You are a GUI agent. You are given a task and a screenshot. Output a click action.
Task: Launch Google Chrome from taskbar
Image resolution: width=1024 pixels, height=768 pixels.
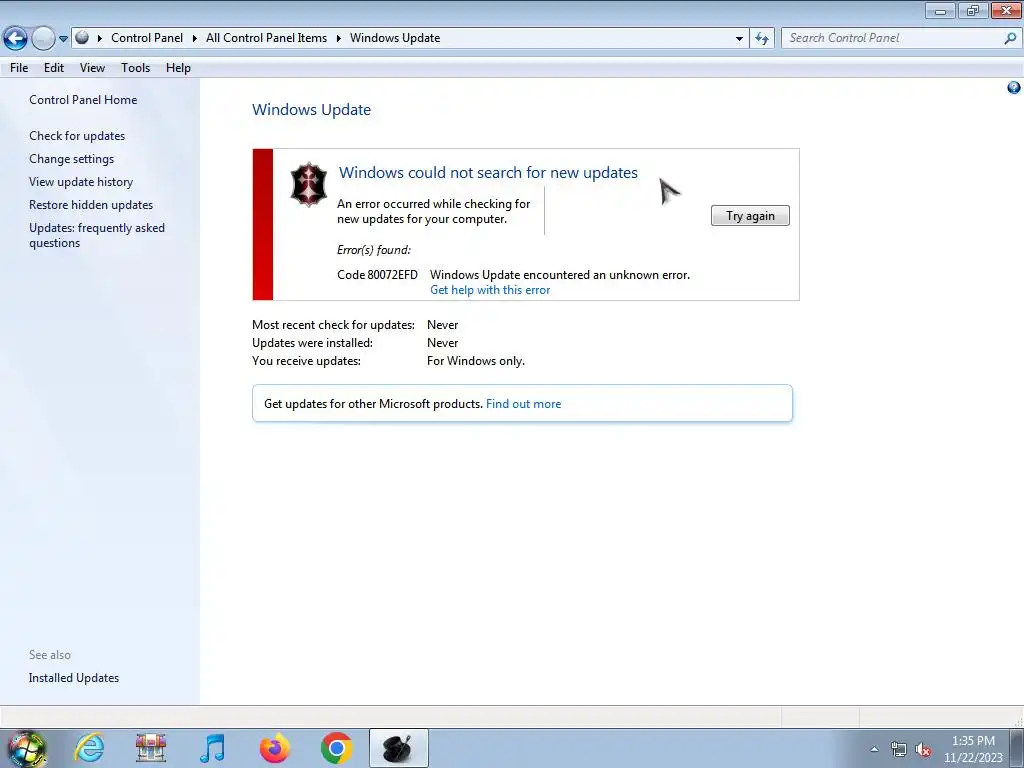pyautogui.click(x=336, y=748)
